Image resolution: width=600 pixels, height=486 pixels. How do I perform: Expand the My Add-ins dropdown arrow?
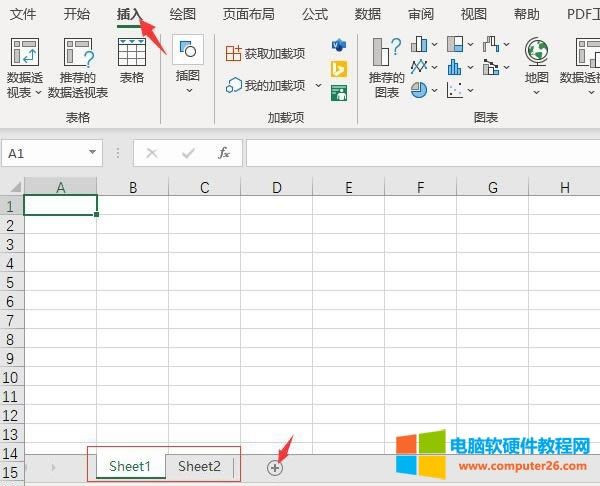coord(319,86)
